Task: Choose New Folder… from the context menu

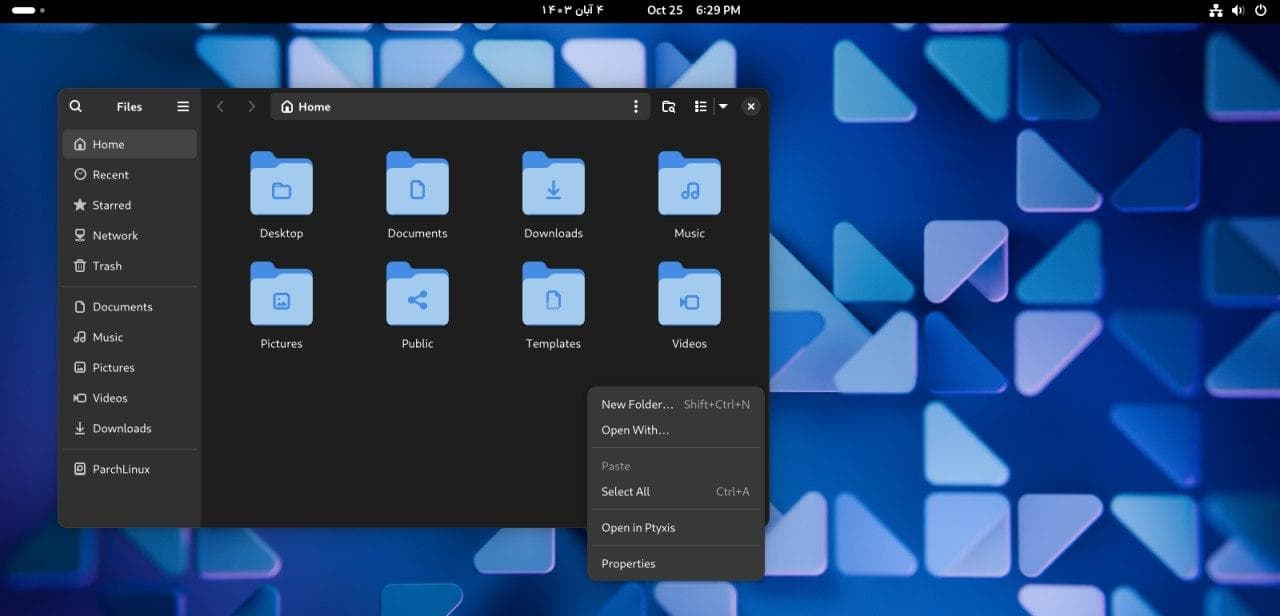Action: click(637, 405)
